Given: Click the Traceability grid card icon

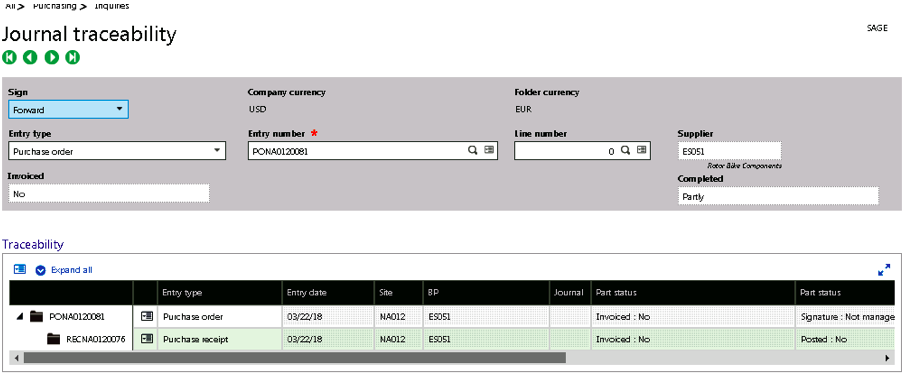Looking at the screenshot, I should (x=20, y=269).
